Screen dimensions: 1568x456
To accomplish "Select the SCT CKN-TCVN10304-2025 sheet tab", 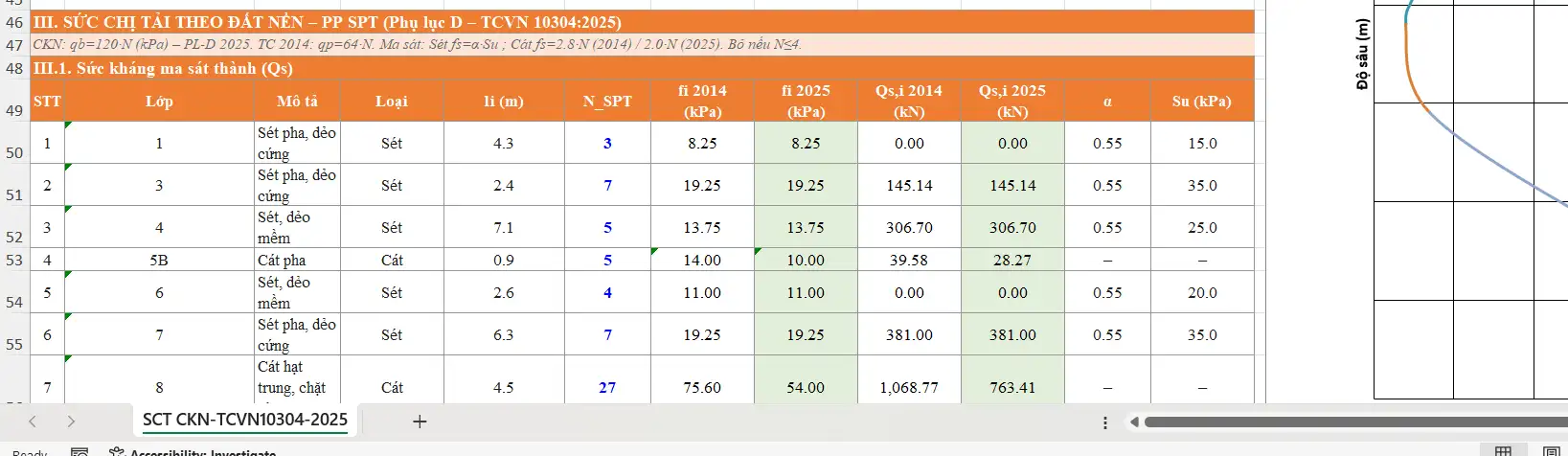I will point(245,420).
